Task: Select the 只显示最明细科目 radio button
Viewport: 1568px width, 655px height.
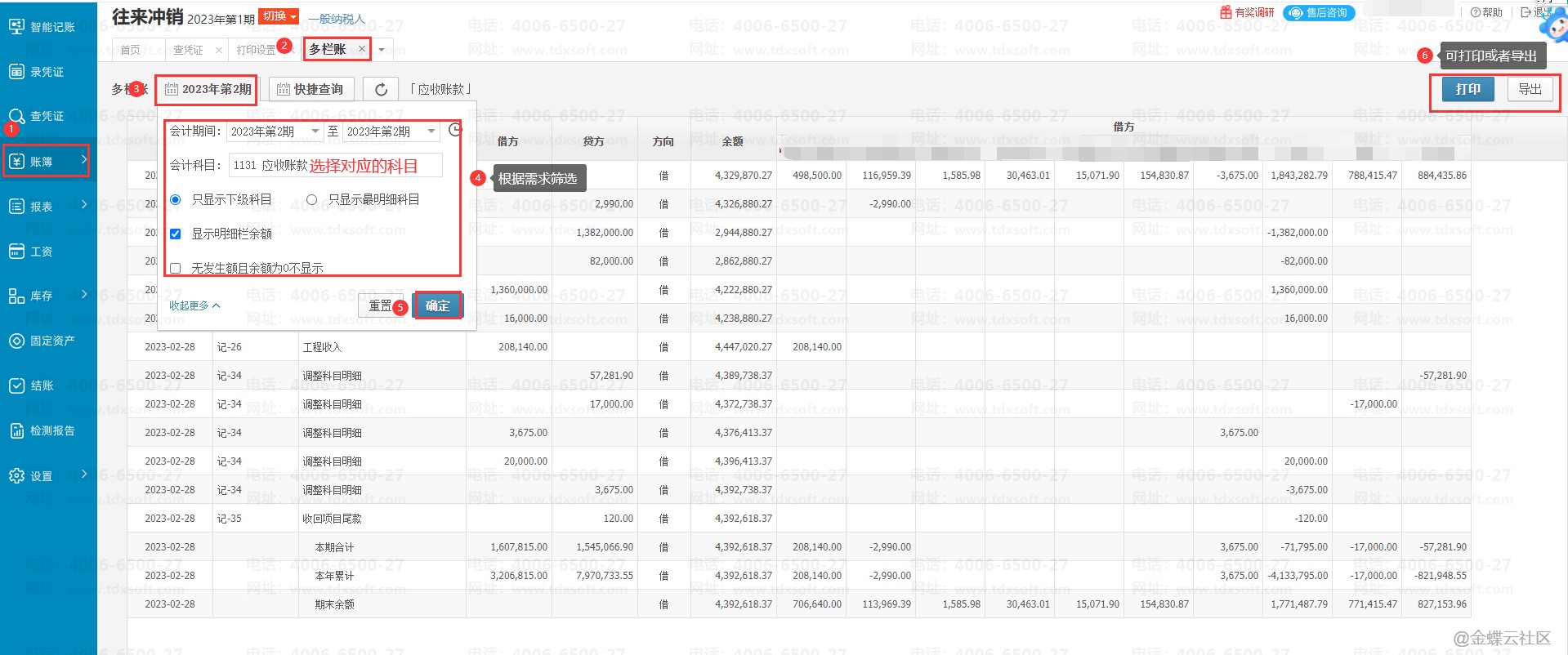Action: (x=311, y=199)
